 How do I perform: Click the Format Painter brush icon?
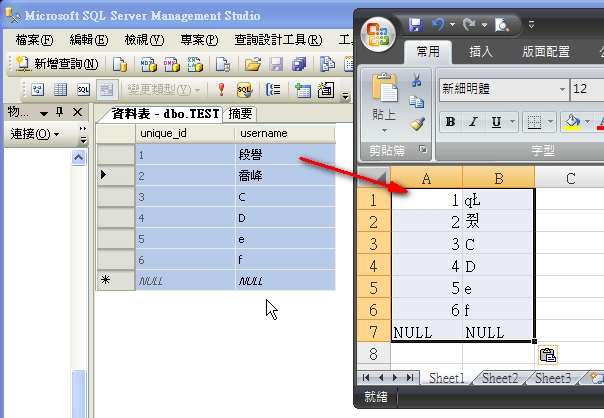click(x=417, y=124)
